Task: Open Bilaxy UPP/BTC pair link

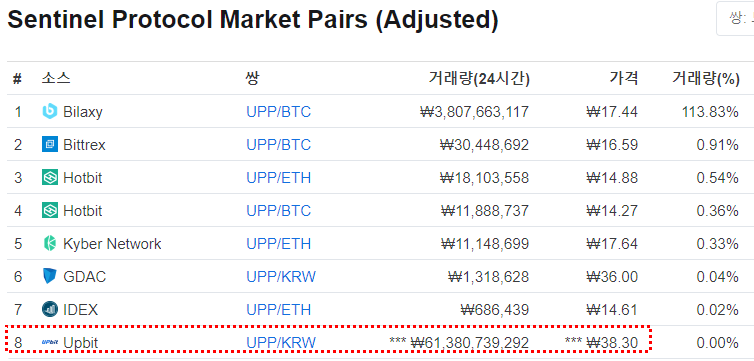Action: click(278, 112)
